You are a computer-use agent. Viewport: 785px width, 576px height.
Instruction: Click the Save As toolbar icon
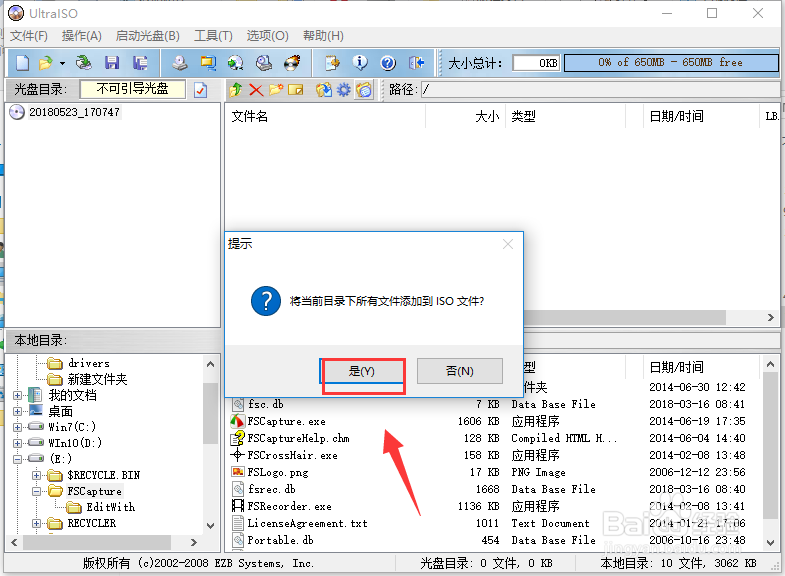point(140,63)
